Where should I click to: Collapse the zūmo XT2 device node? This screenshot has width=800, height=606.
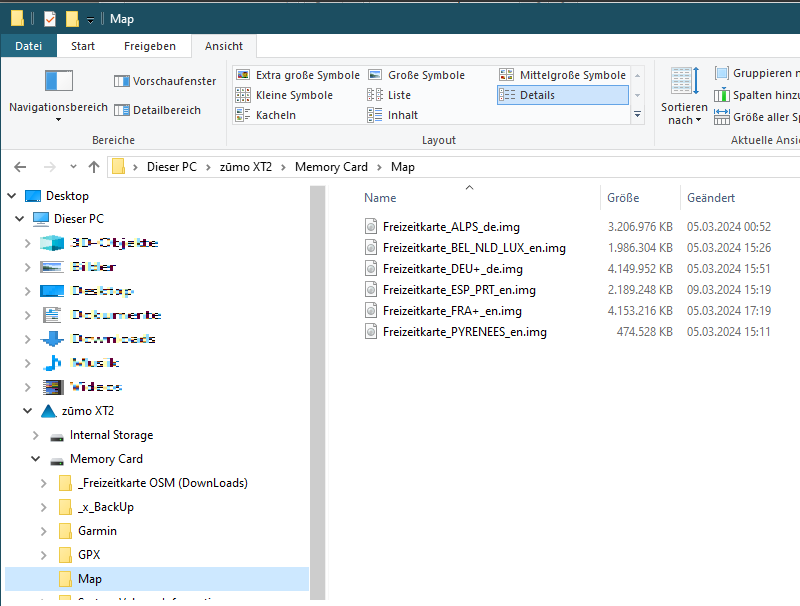tap(28, 411)
